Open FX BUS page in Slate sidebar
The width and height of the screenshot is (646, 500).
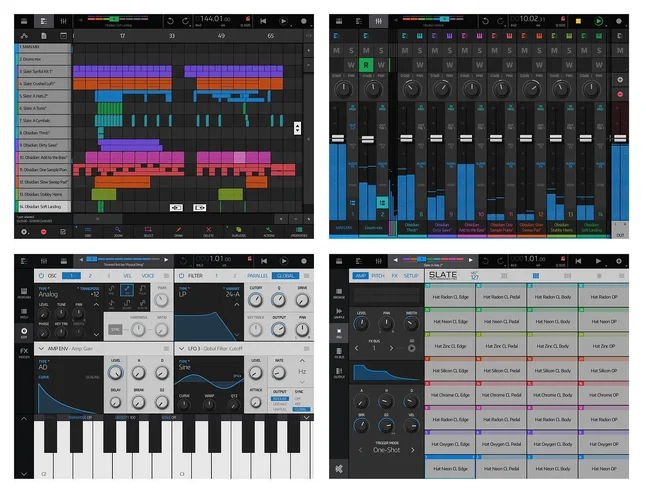[339, 353]
